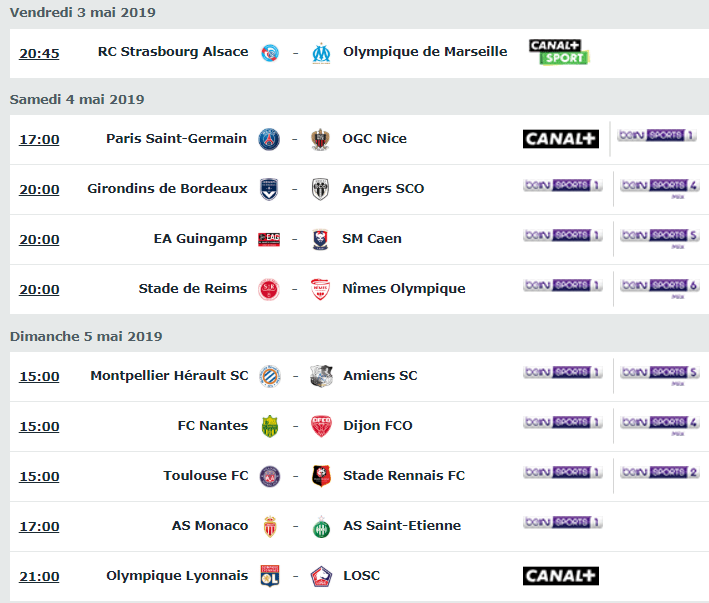
Task: Click the Canal+ Sport channel logo
Action: point(559,52)
